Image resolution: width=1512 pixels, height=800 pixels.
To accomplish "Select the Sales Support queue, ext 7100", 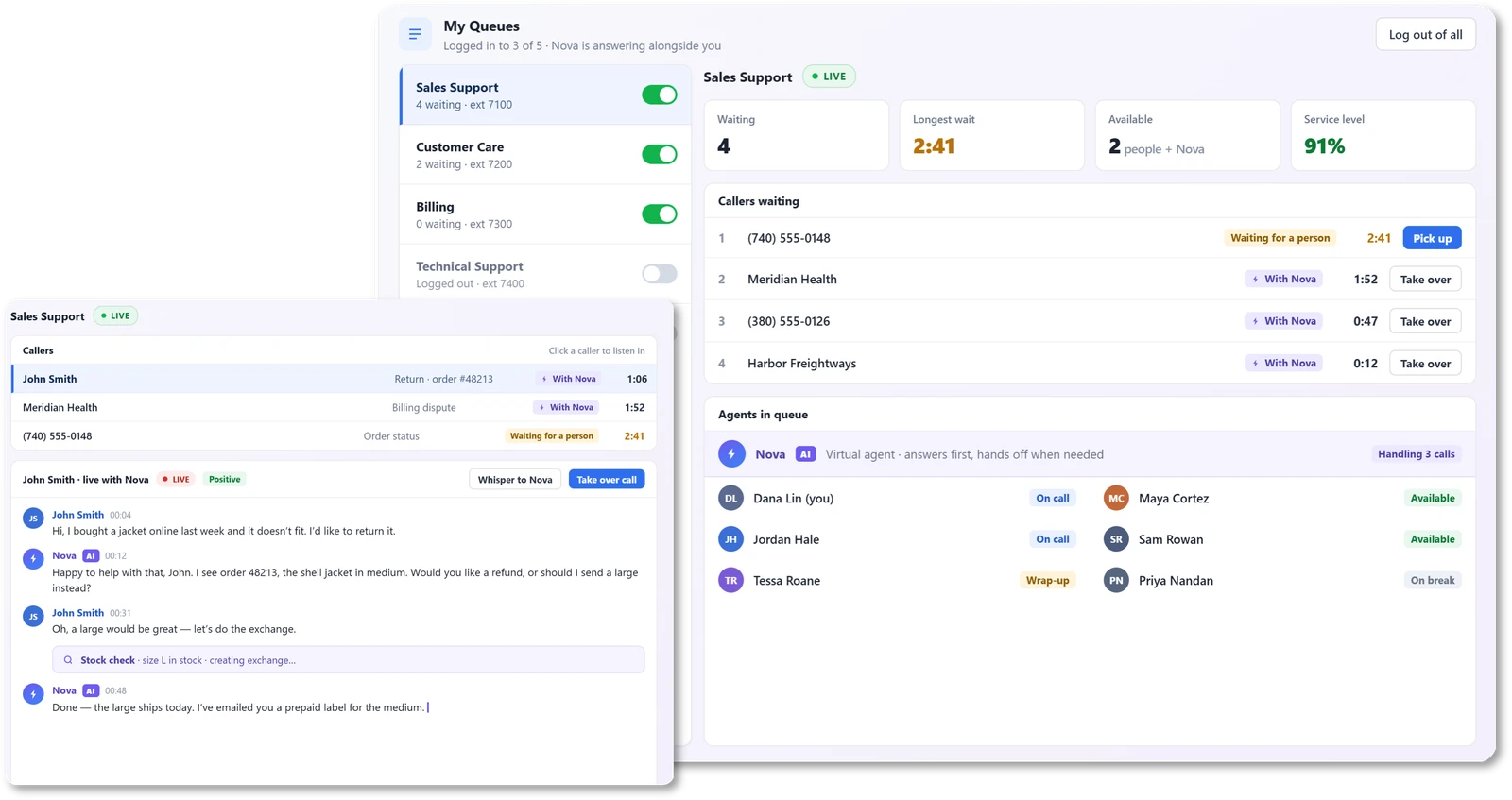I will click(x=545, y=94).
